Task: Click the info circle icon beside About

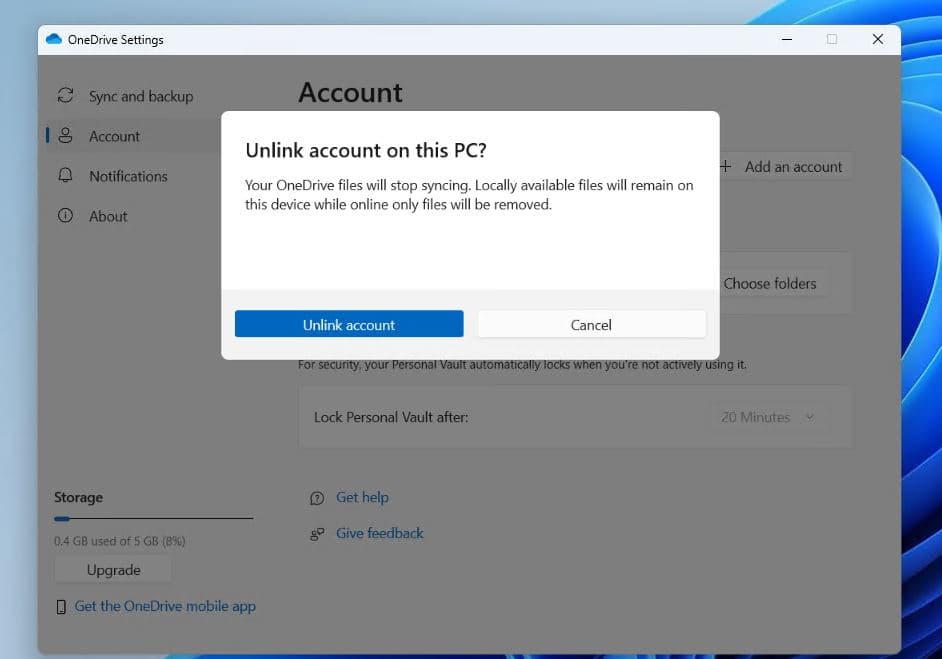Action: pos(65,216)
